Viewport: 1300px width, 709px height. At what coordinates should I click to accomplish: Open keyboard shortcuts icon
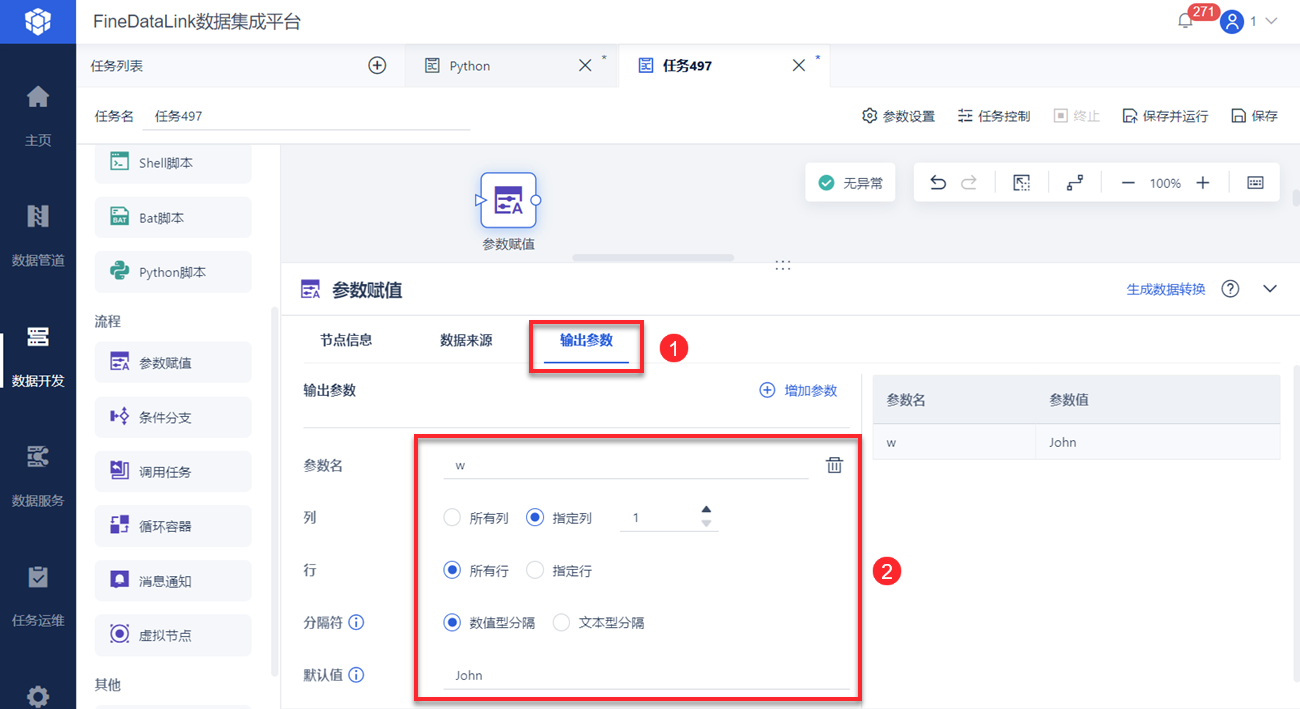click(1256, 183)
